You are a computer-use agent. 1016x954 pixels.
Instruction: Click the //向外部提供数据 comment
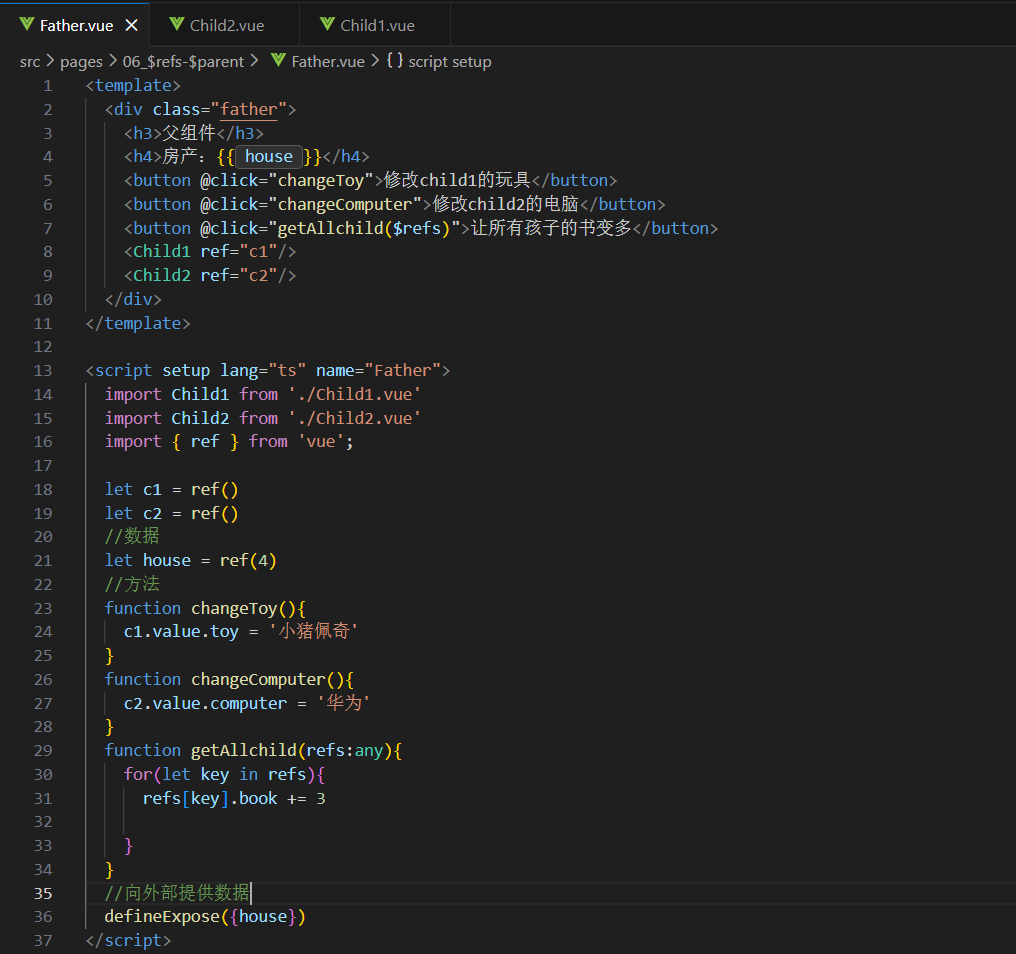point(177,893)
